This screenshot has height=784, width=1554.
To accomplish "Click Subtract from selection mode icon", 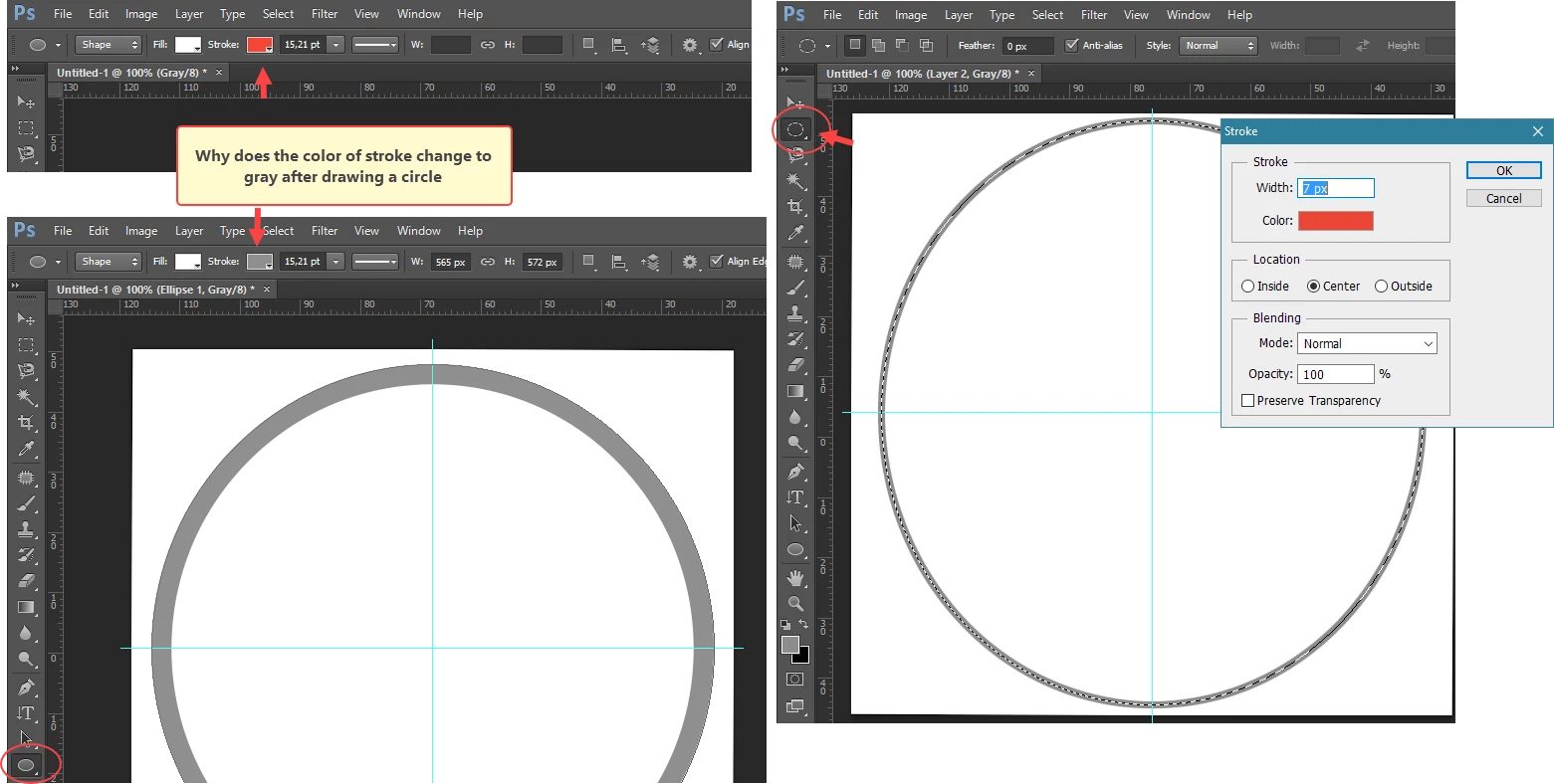I will point(901,46).
